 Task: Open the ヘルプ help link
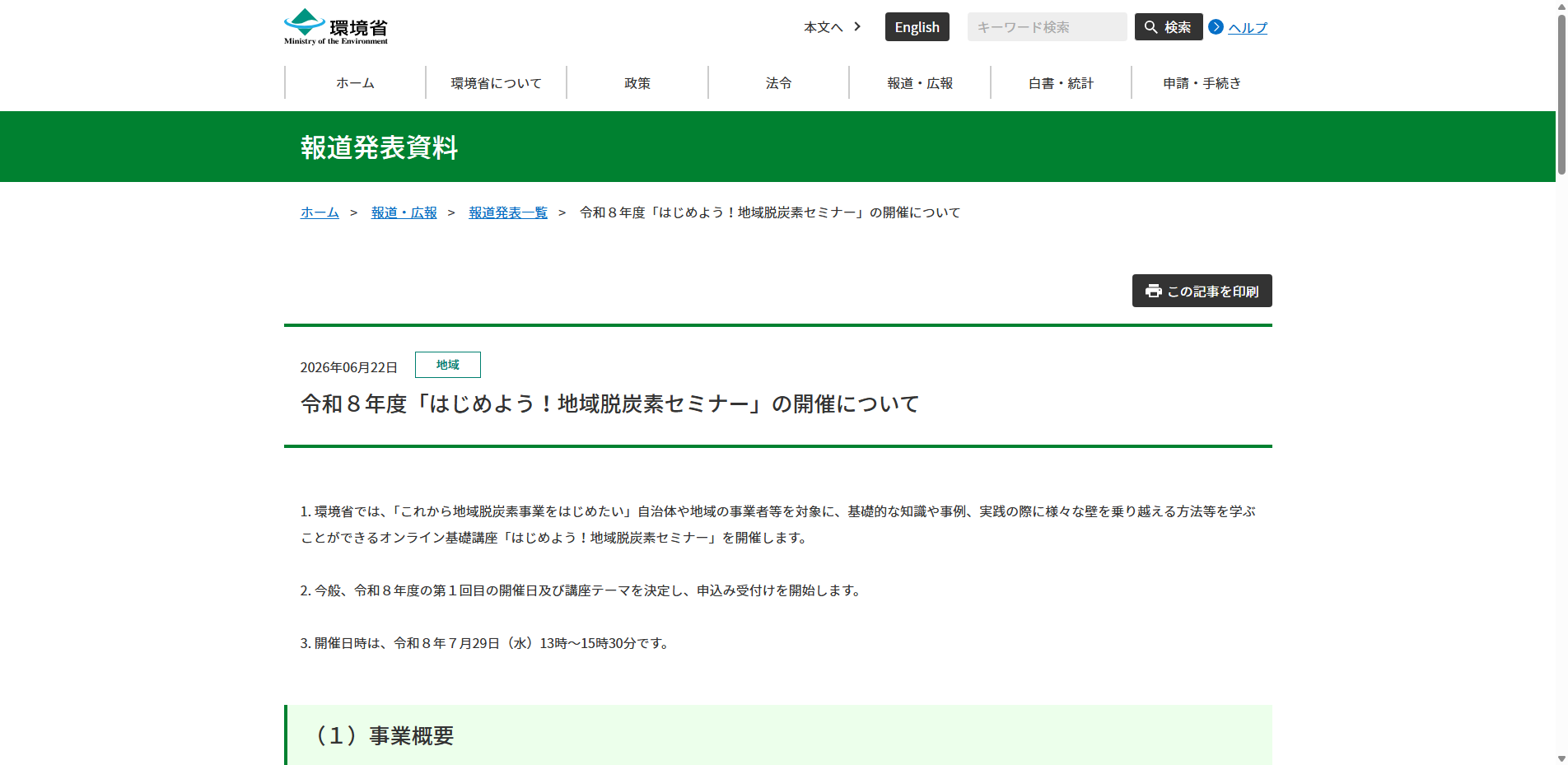click(1248, 28)
